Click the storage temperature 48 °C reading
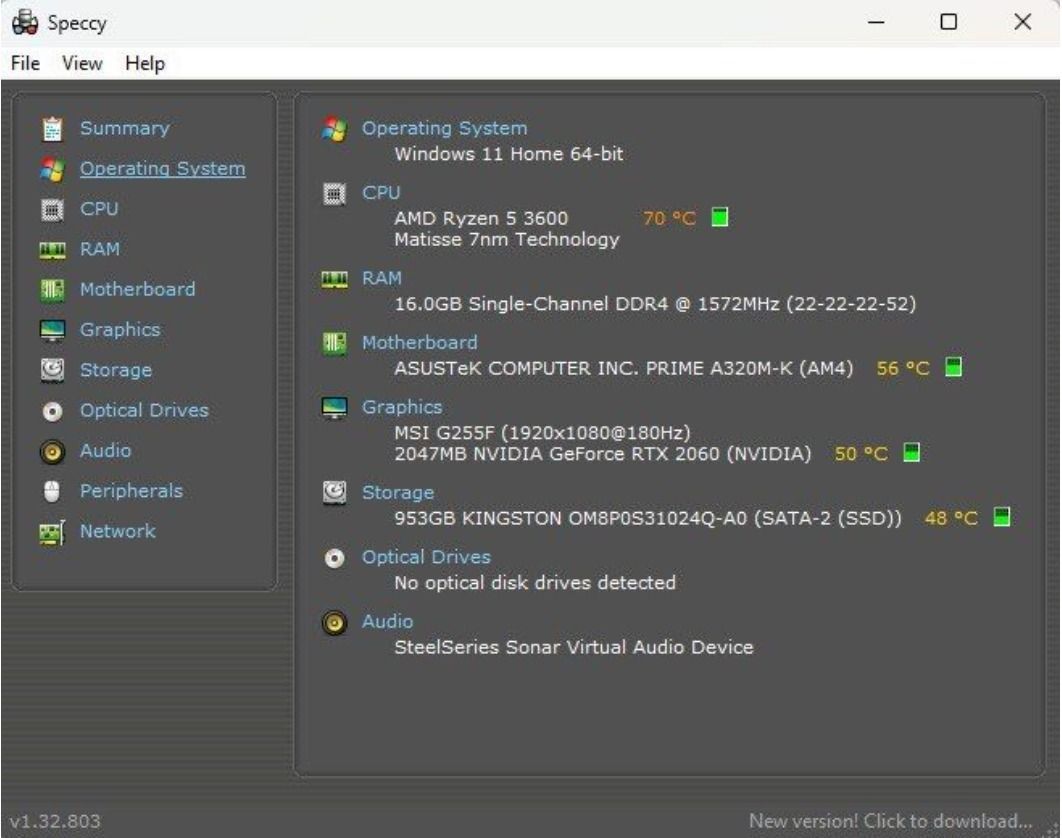 [x=952, y=518]
